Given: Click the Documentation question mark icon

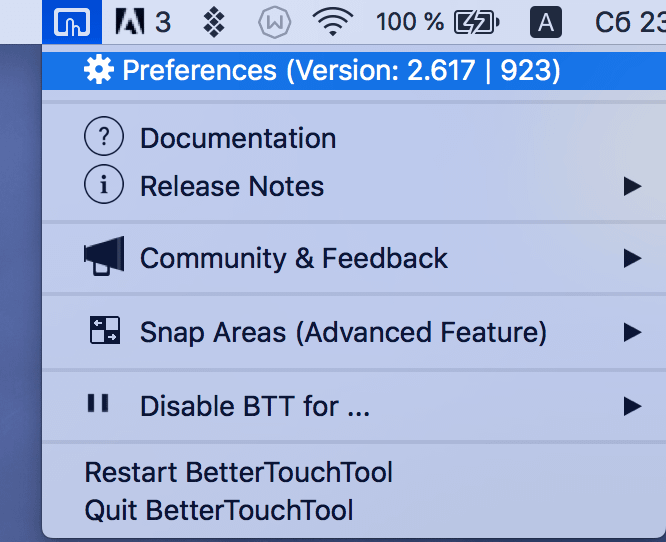Looking at the screenshot, I should pyautogui.click(x=103, y=137).
